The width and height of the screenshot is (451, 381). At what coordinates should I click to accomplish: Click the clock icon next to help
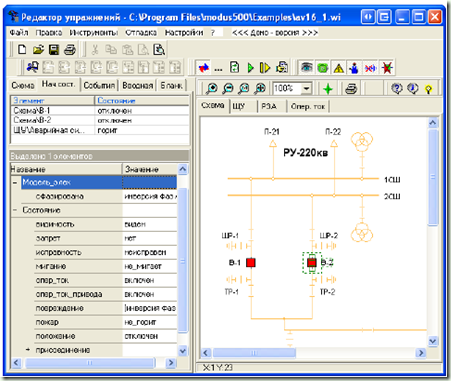pyautogui.click(x=413, y=89)
